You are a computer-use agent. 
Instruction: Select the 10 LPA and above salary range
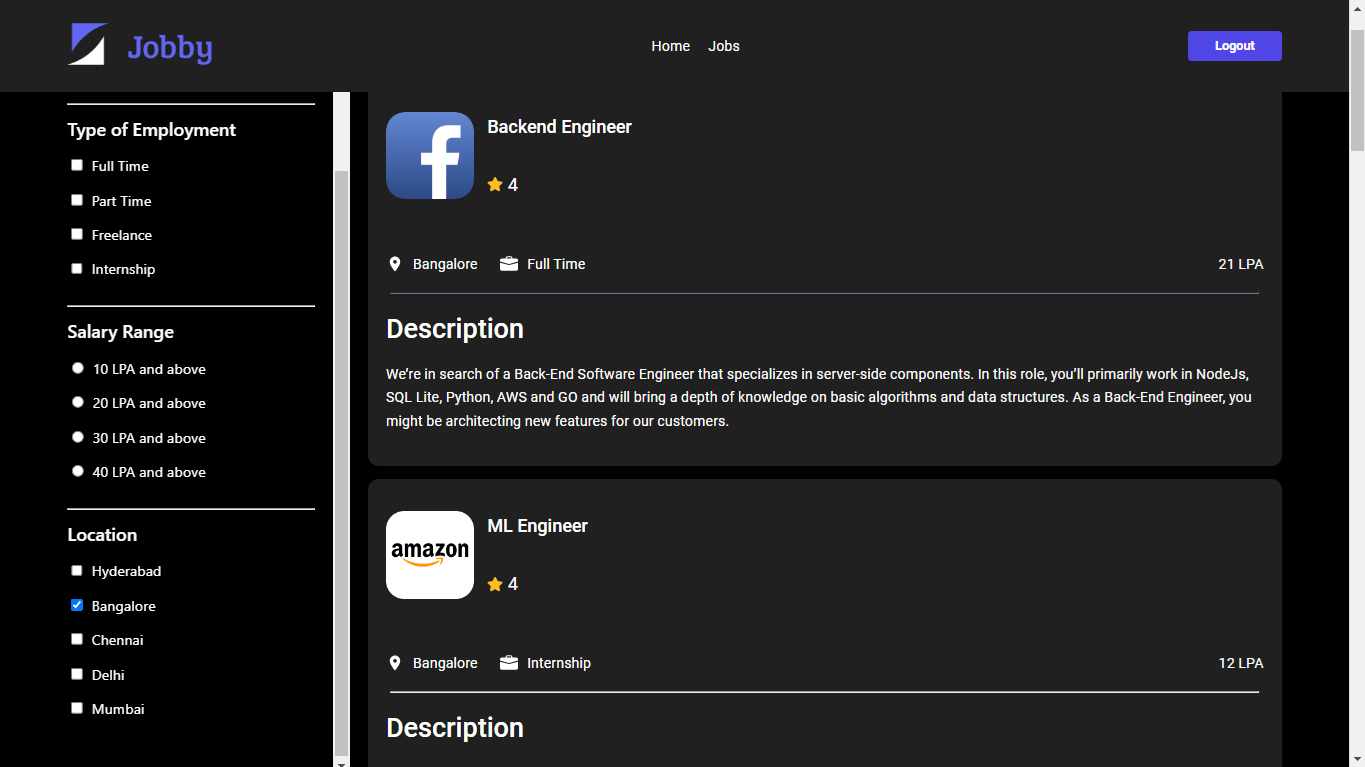pos(77,367)
